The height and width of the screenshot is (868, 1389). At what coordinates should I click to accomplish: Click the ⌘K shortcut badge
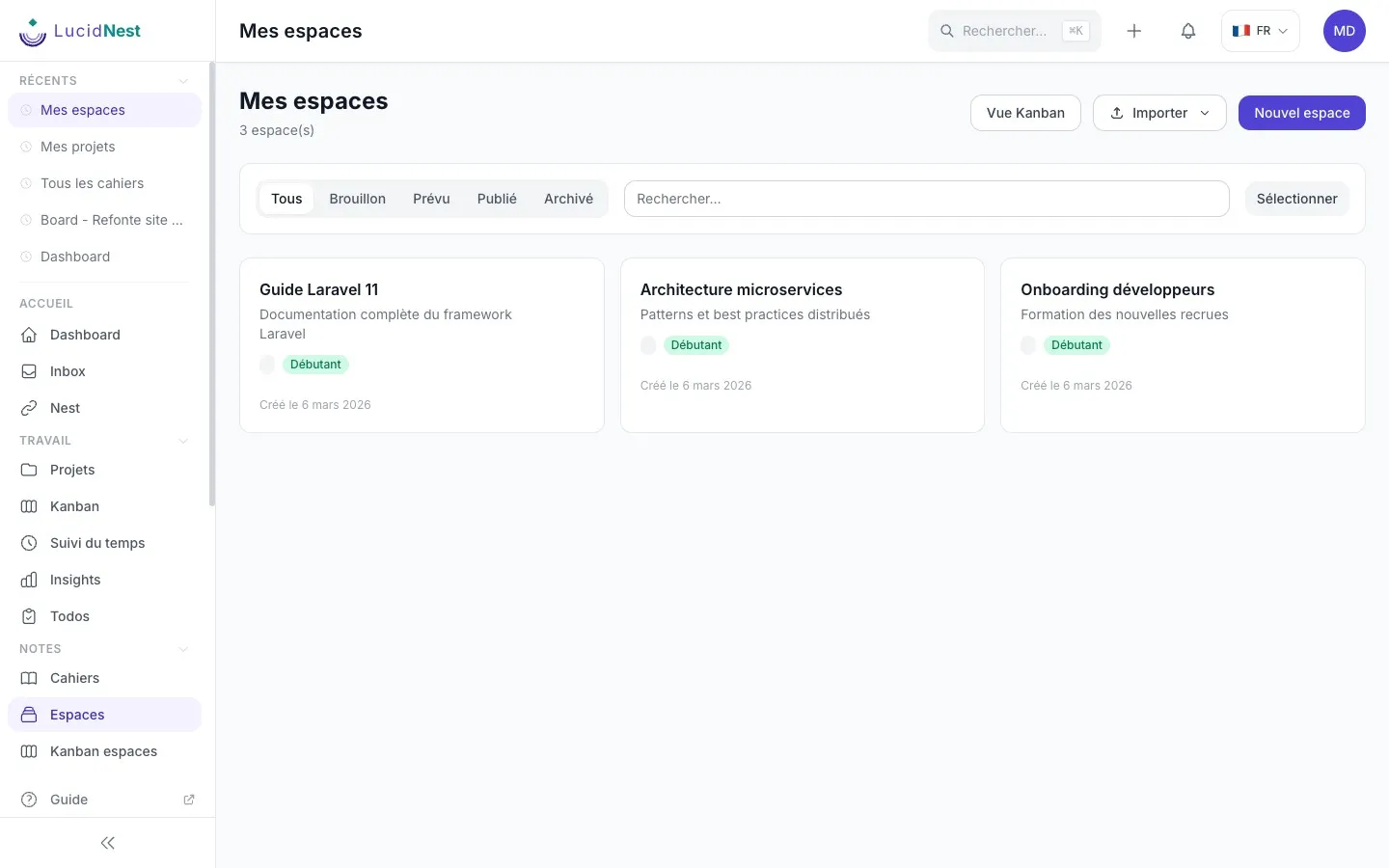click(x=1076, y=31)
